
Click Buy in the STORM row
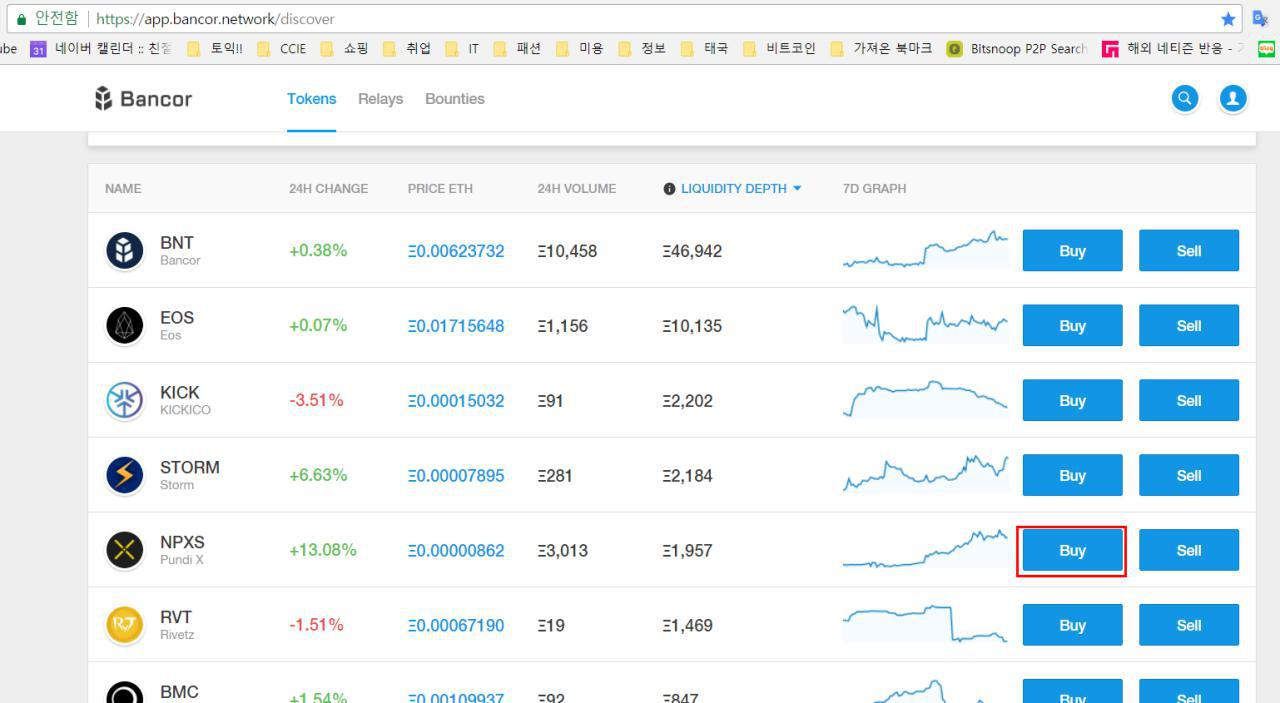[x=1072, y=475]
